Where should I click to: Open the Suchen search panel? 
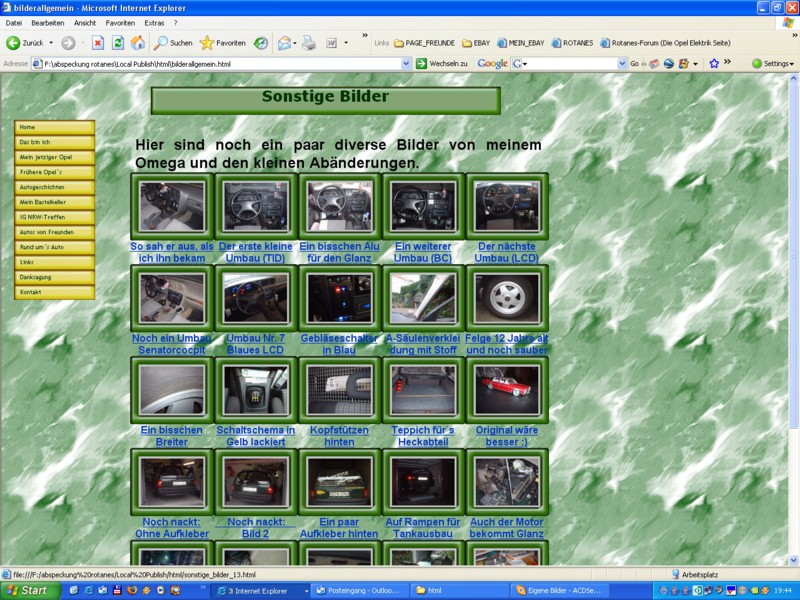point(172,43)
